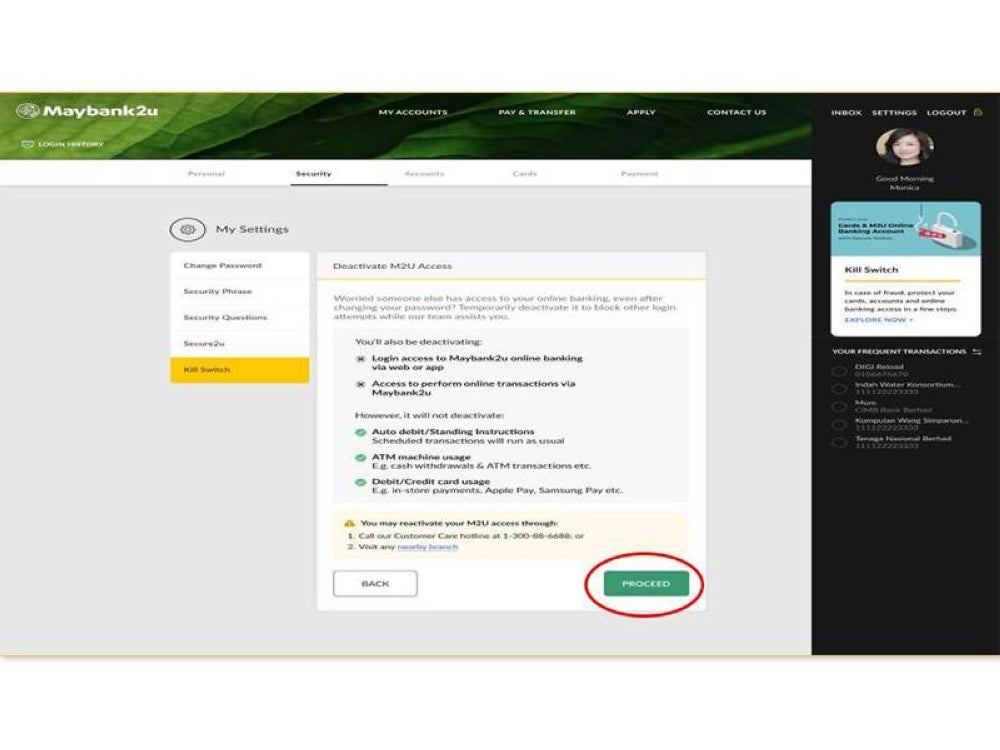1000x750 pixels.
Task: Click the Maybank2u tiger logo
Action: (x=28, y=111)
